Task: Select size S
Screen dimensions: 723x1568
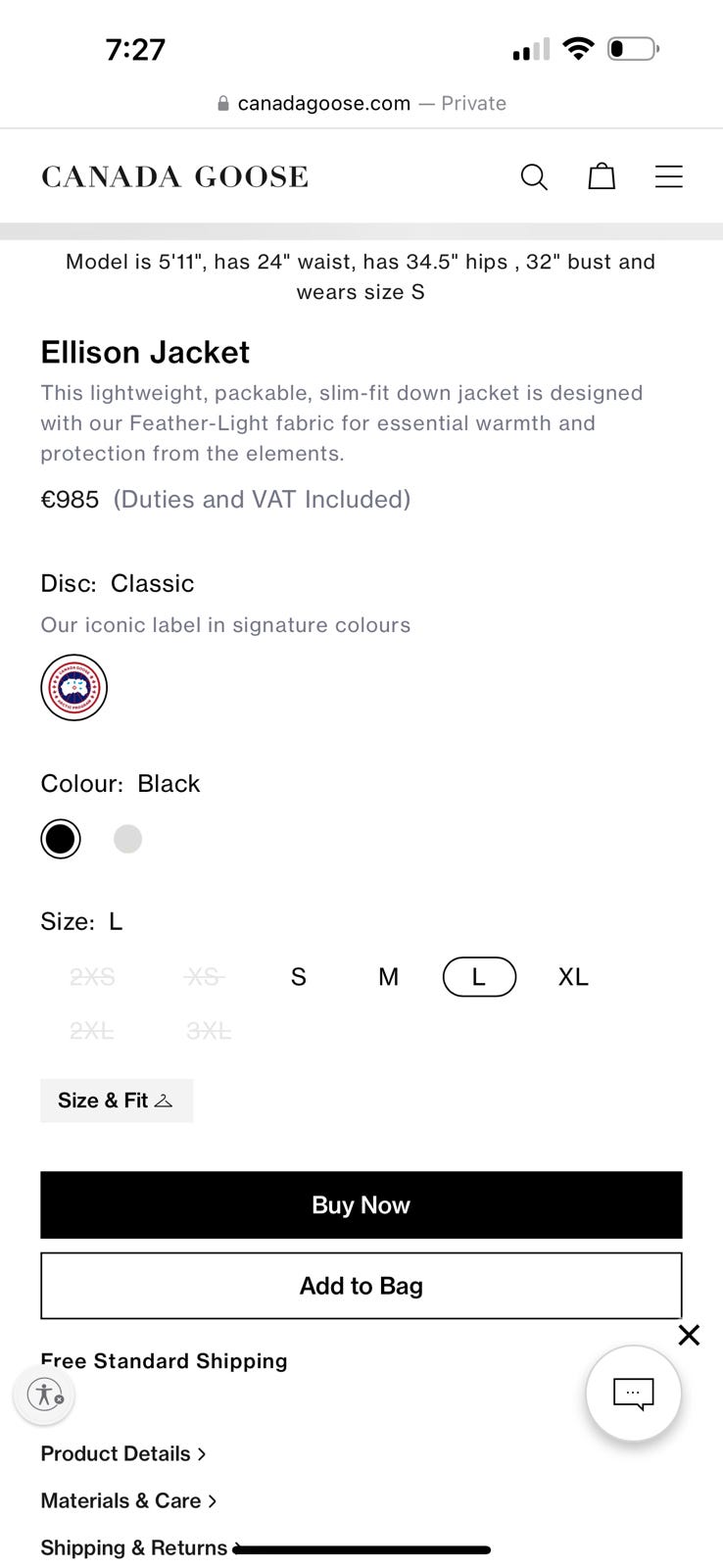Action: point(299,977)
